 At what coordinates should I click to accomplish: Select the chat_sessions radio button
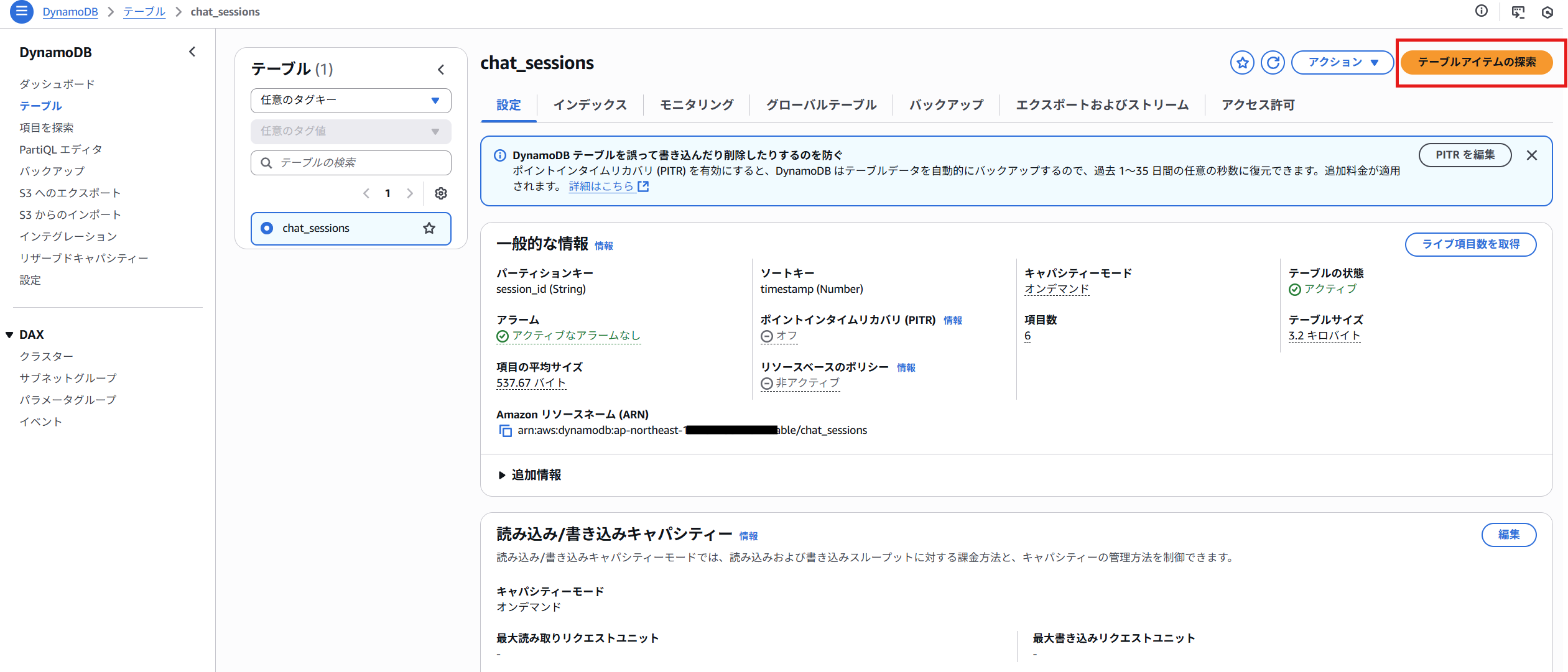(x=267, y=228)
